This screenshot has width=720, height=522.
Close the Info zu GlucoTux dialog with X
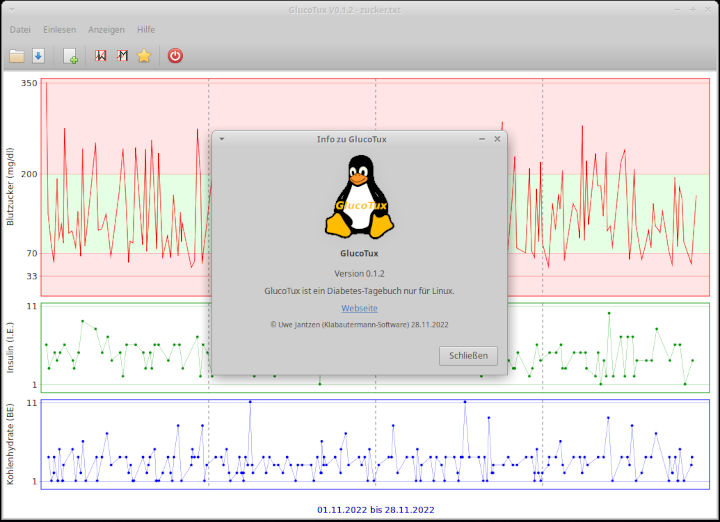click(497, 139)
